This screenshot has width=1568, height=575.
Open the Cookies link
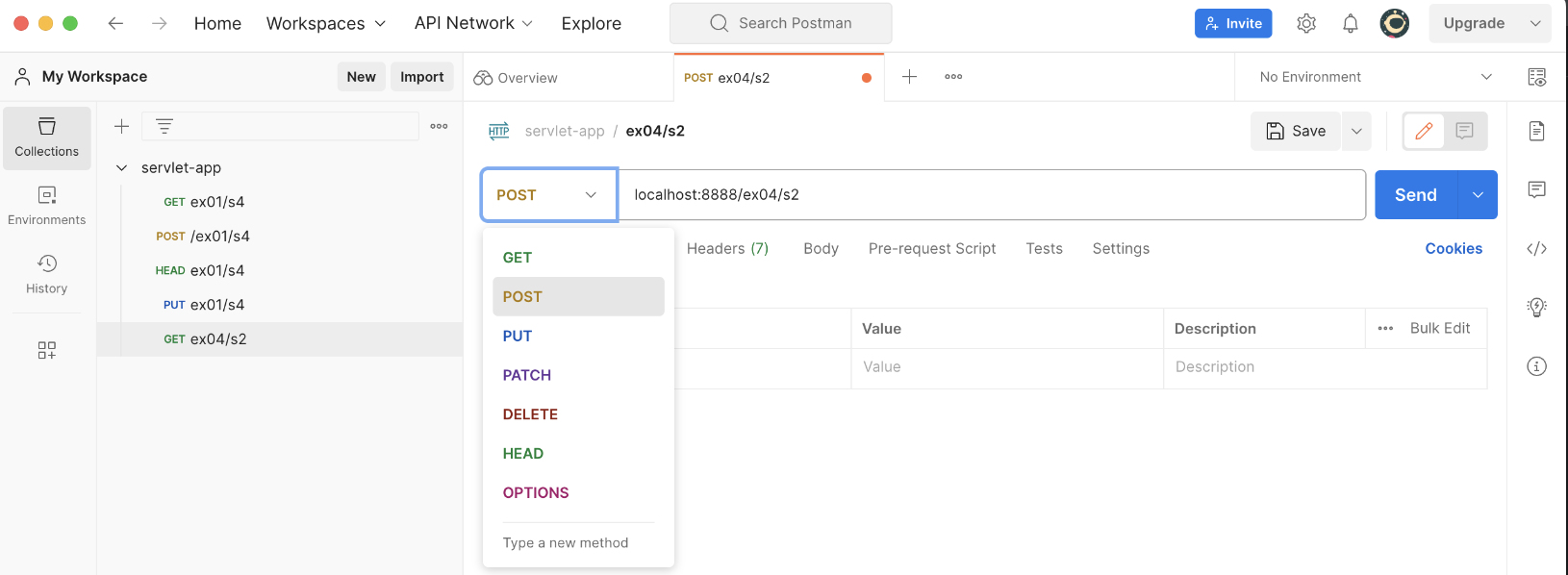point(1454,248)
